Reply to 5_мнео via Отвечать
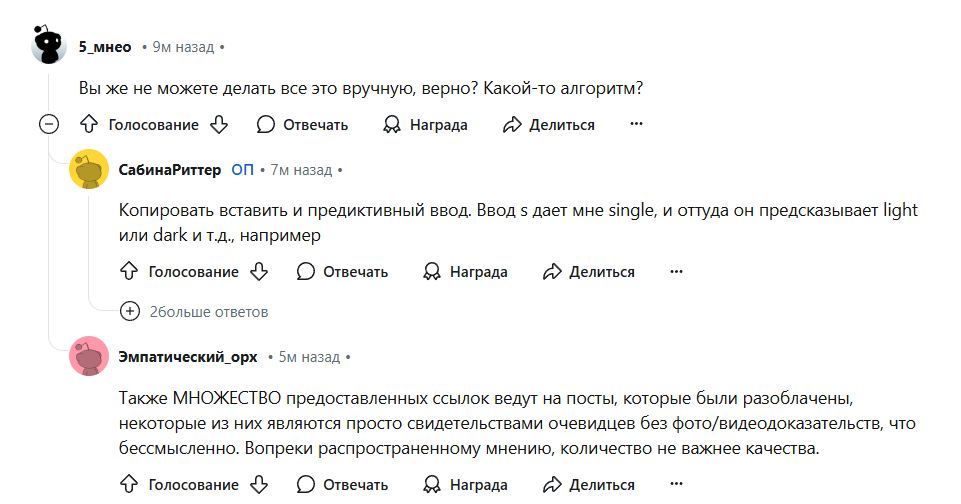The image size is (961, 504). (302, 124)
